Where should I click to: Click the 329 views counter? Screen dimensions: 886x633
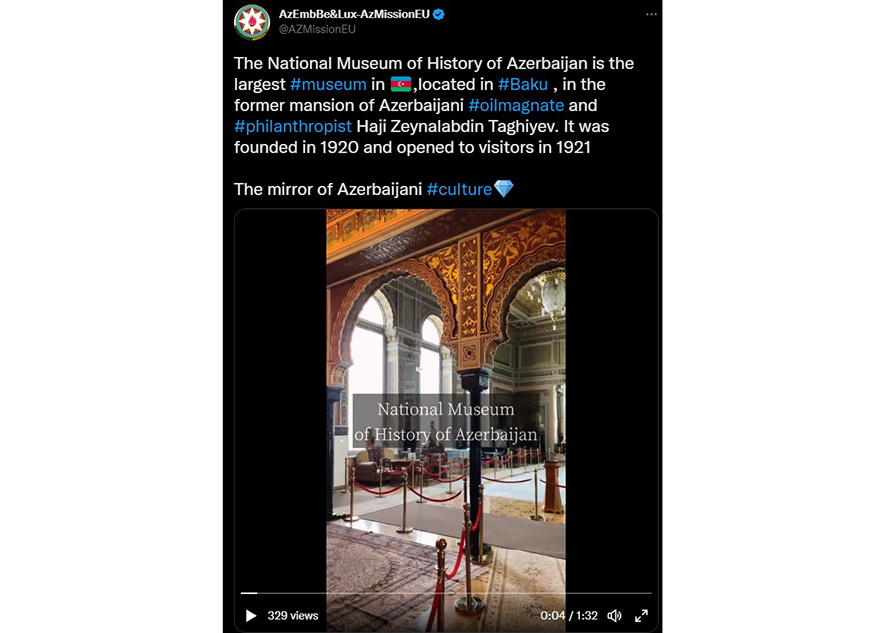pyautogui.click(x=293, y=615)
